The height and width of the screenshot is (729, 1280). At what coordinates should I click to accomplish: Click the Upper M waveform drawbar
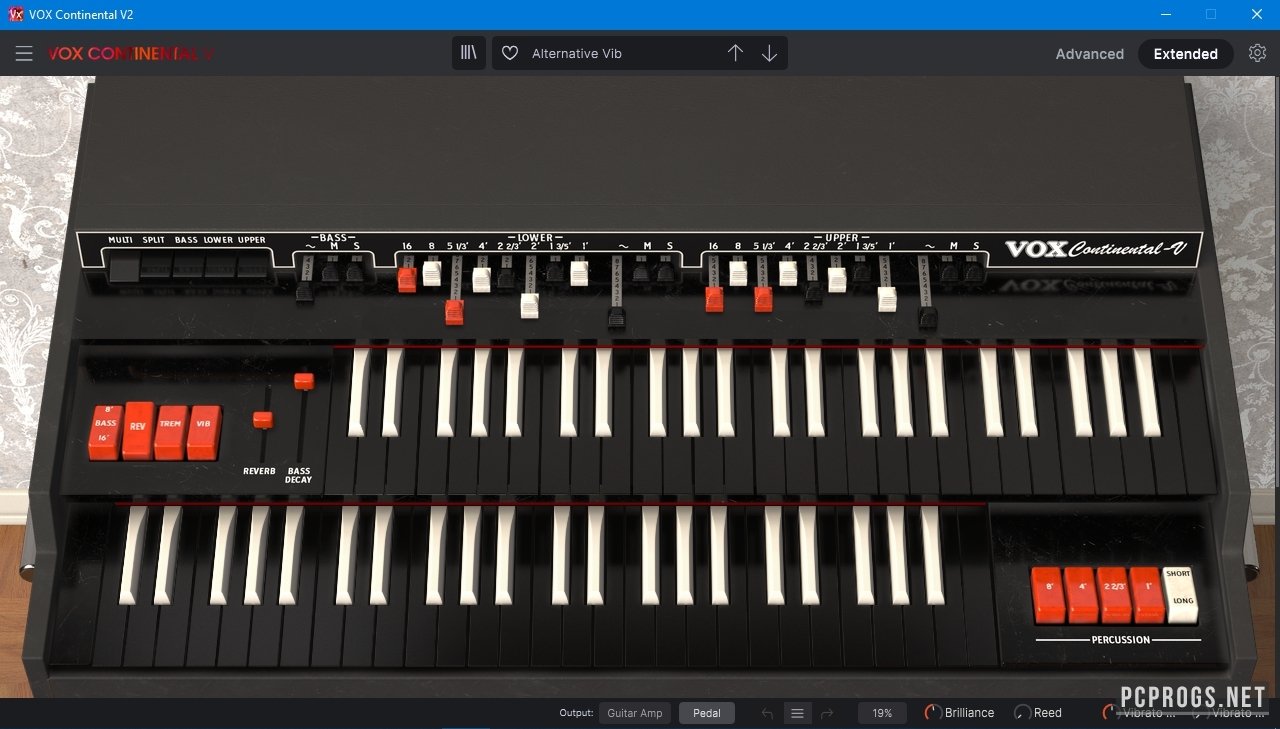pyautogui.click(x=950, y=271)
